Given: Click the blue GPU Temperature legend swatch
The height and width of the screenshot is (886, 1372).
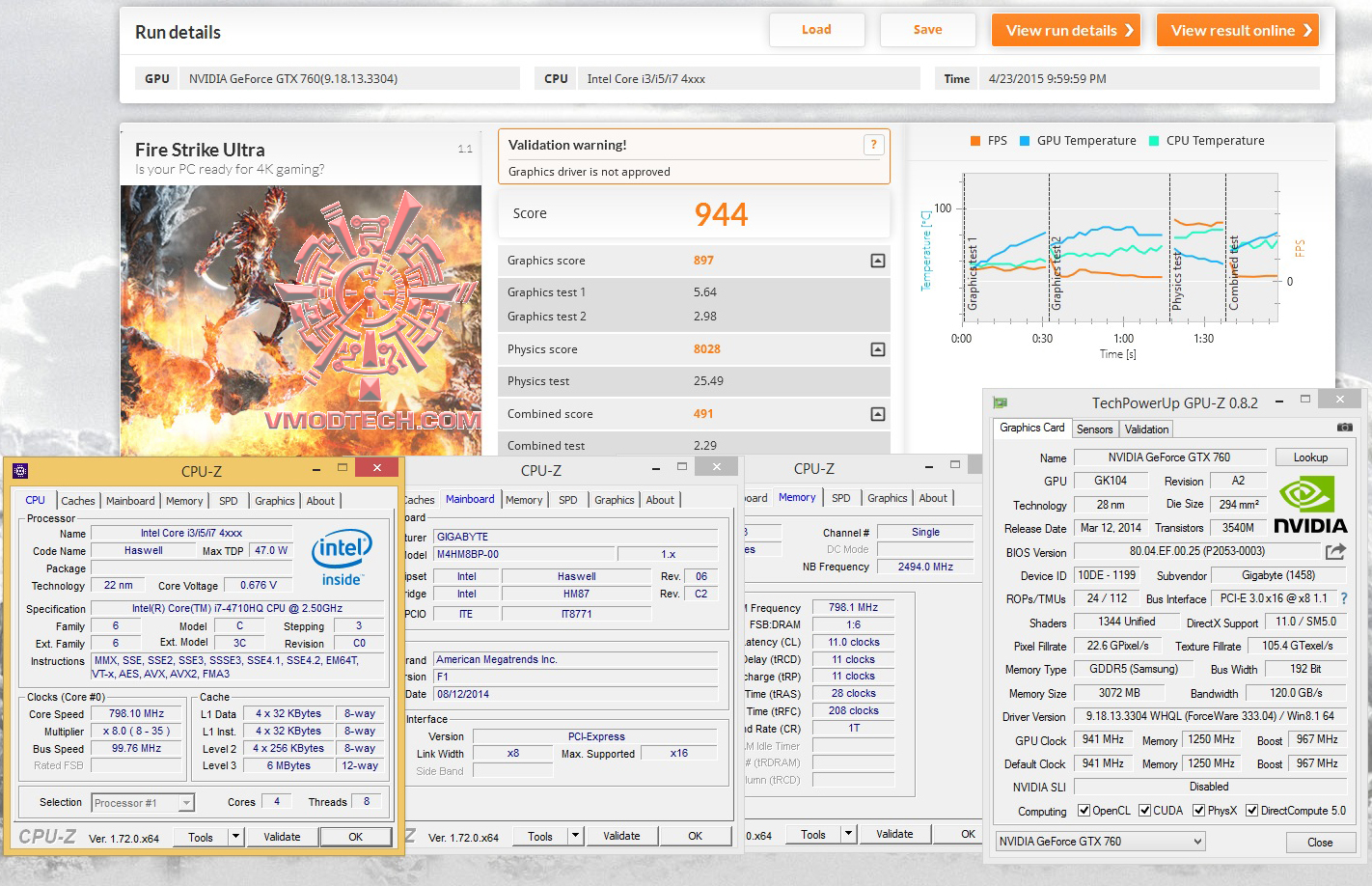Looking at the screenshot, I should pos(1025,141).
